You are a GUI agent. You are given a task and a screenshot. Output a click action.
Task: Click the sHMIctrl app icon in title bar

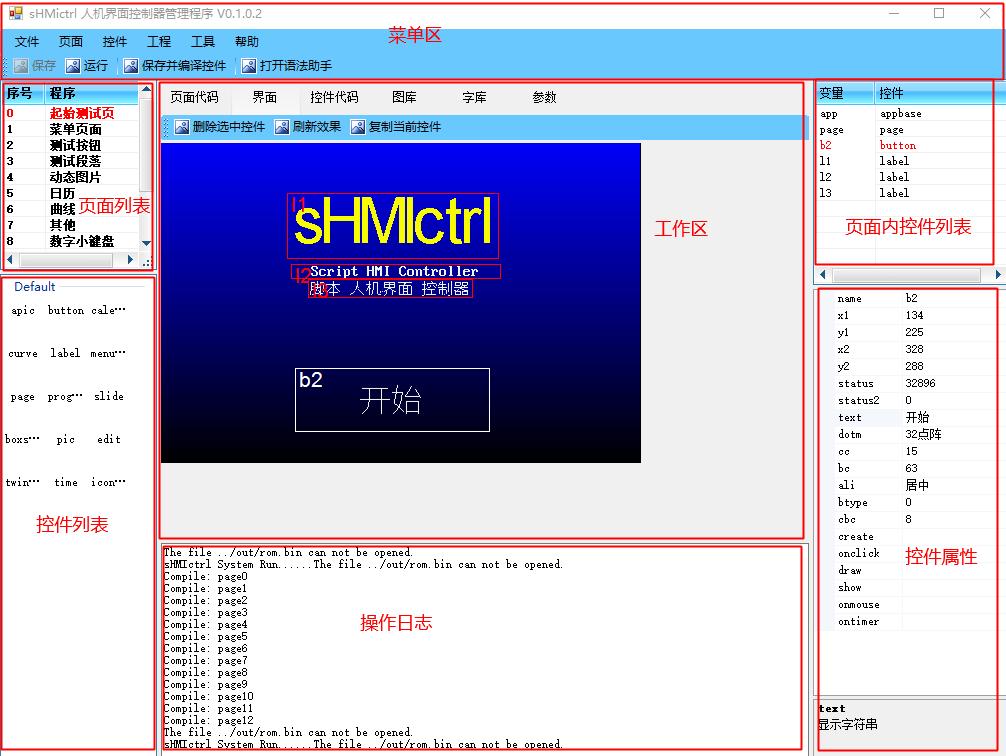pos(15,13)
